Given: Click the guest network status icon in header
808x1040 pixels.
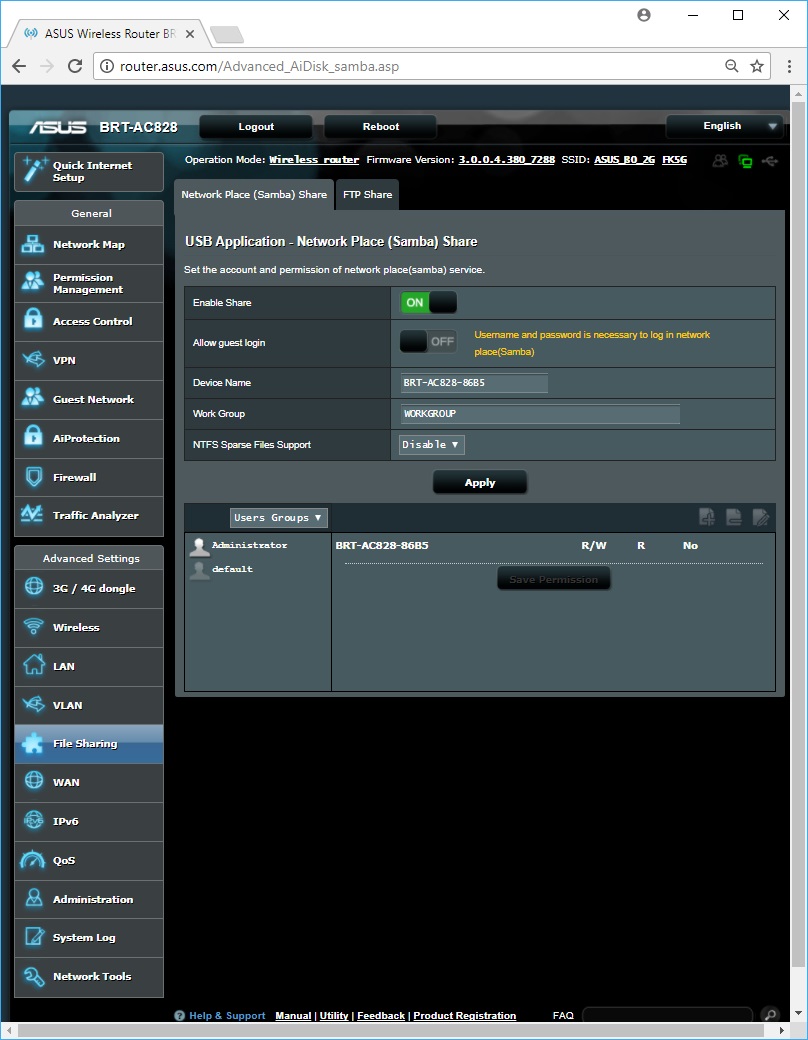Looking at the screenshot, I should point(720,161).
